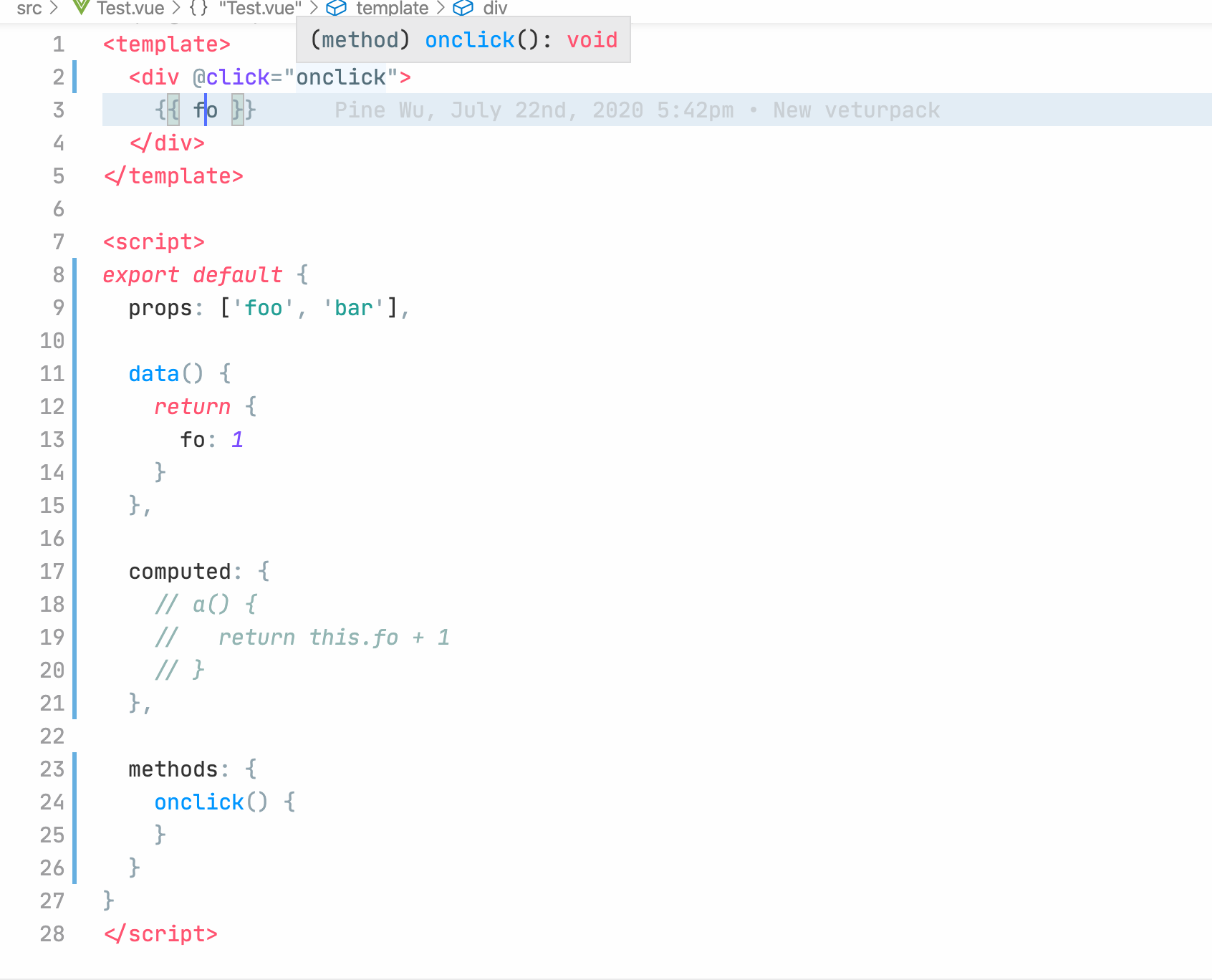
Task: Click line number 17 in gutter
Action: 52,572
